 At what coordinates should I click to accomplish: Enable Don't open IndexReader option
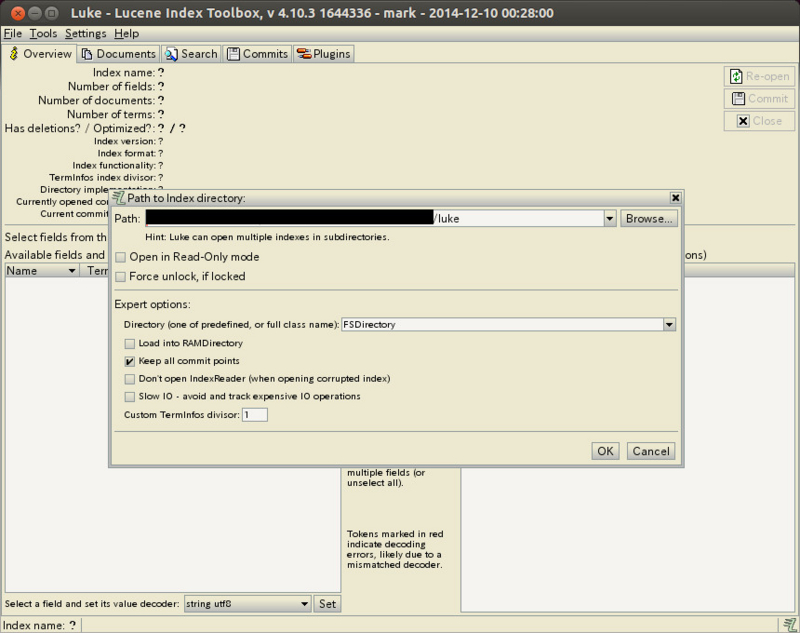[130, 379]
